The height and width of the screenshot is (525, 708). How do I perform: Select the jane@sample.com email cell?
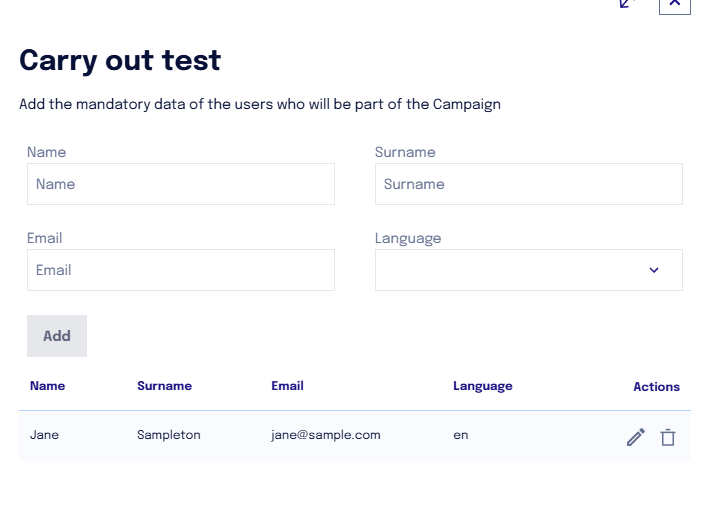[326, 435]
